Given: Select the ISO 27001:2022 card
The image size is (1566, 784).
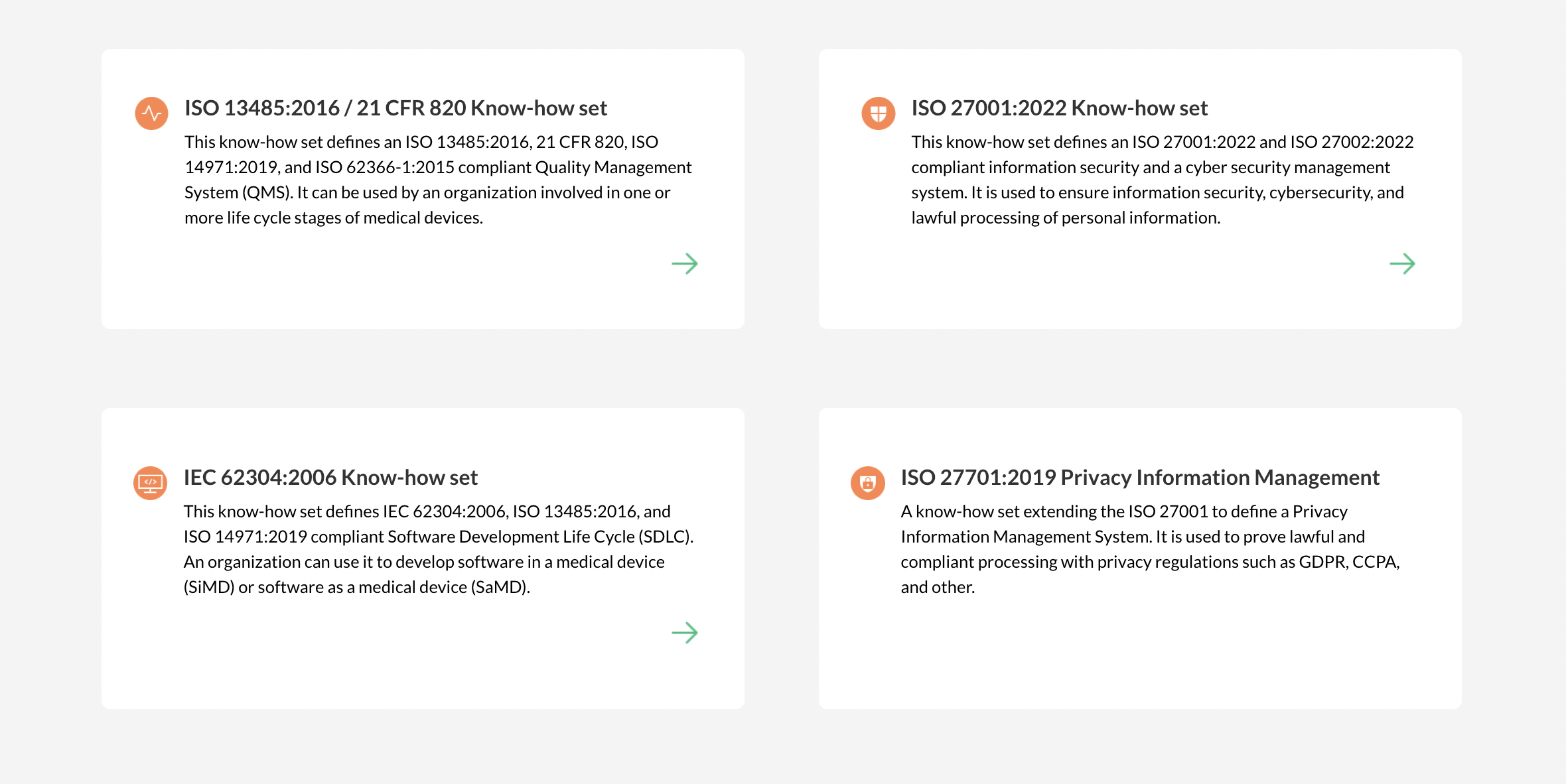Looking at the screenshot, I should (1140, 189).
